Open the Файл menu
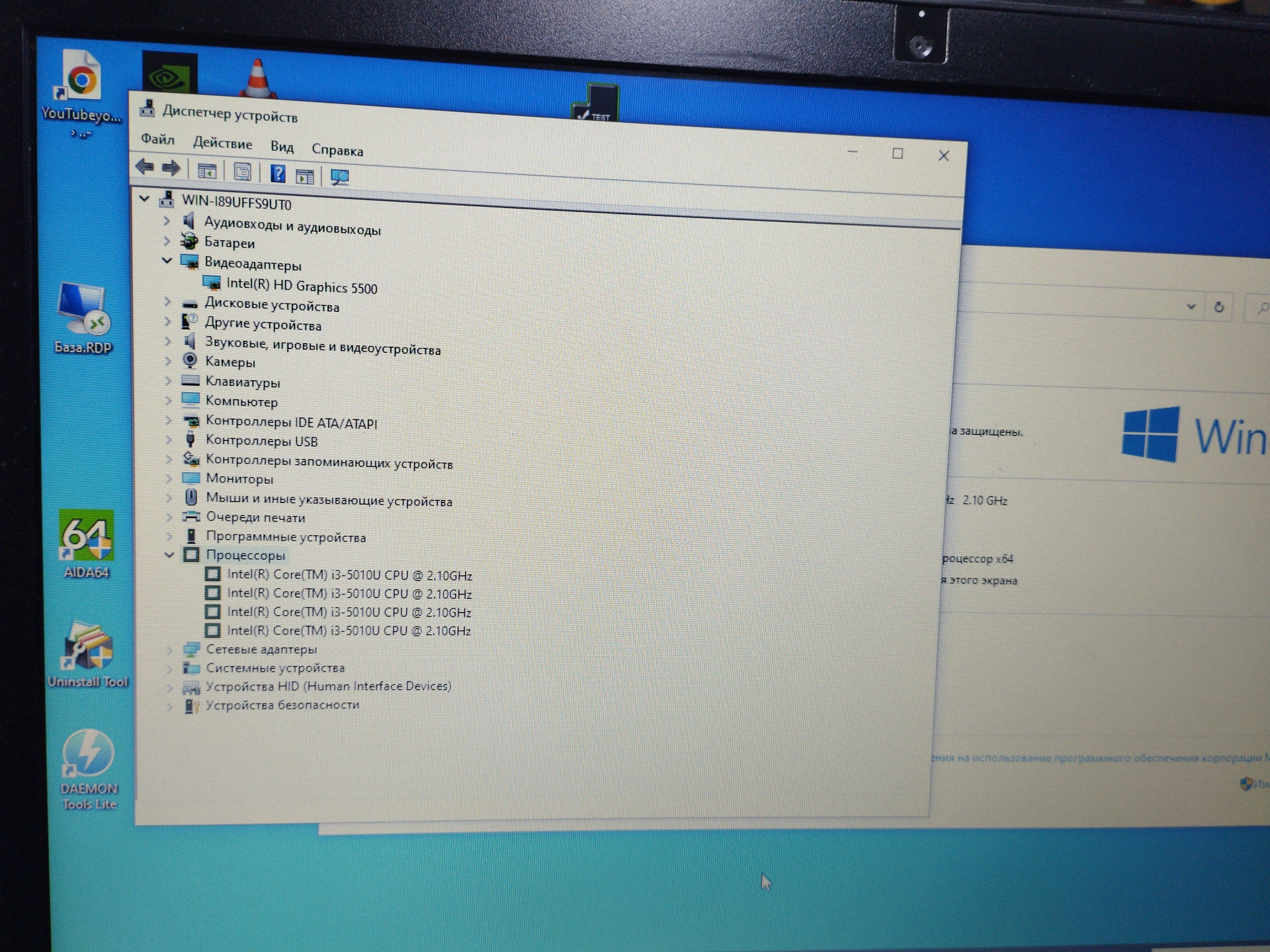The height and width of the screenshot is (952, 1270). tap(157, 139)
